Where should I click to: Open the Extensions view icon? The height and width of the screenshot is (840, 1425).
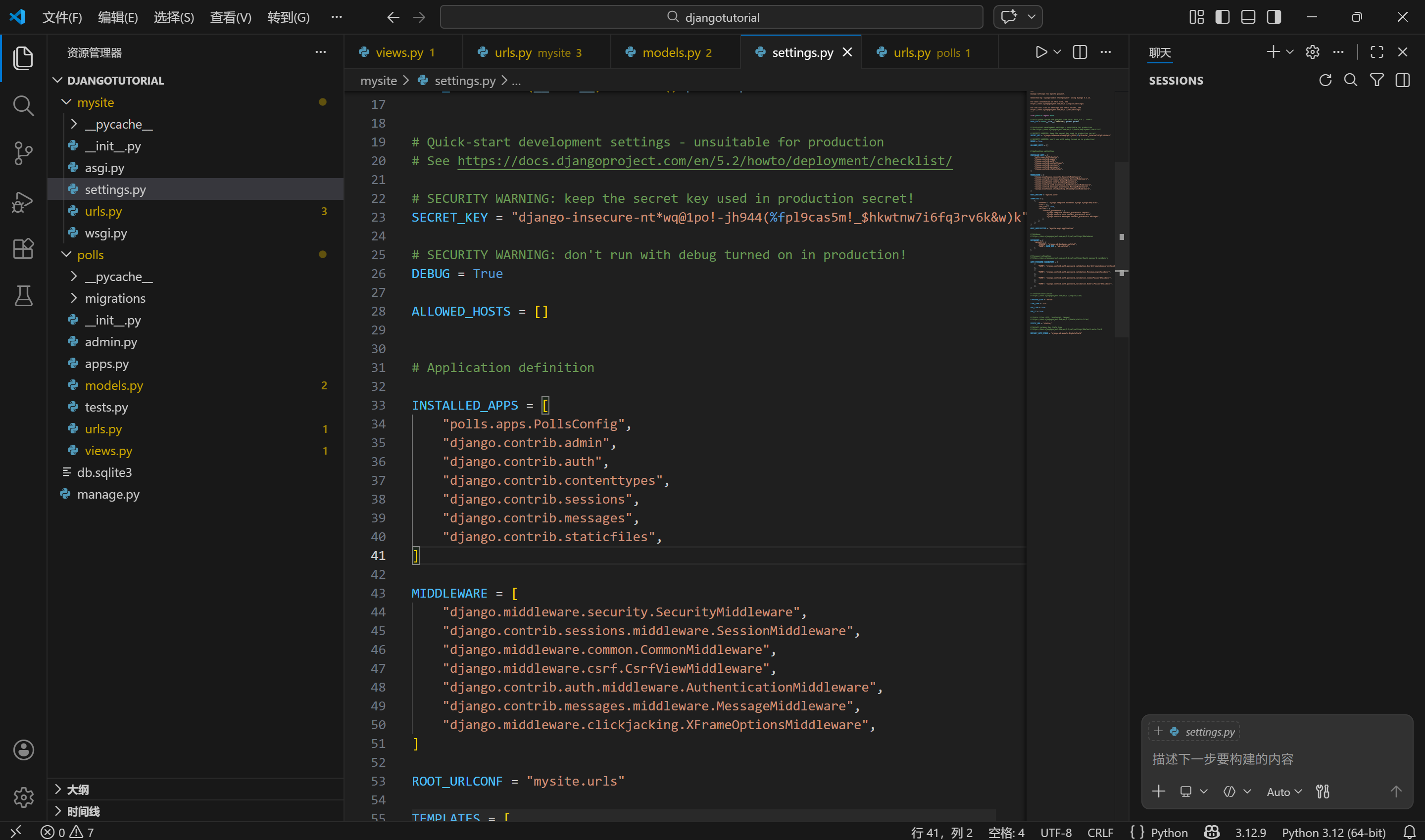pyautogui.click(x=23, y=248)
